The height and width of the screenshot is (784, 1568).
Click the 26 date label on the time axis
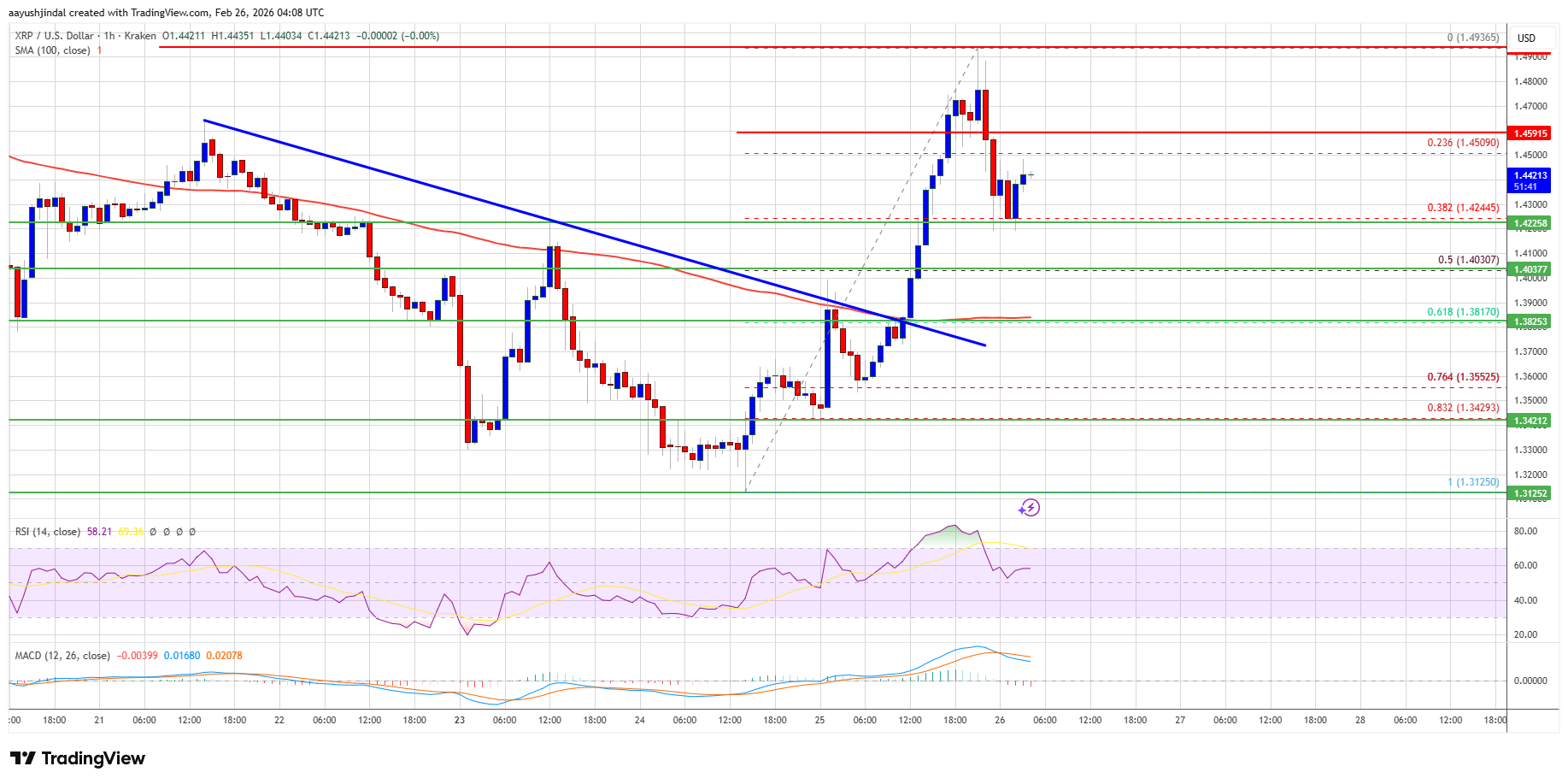999,721
